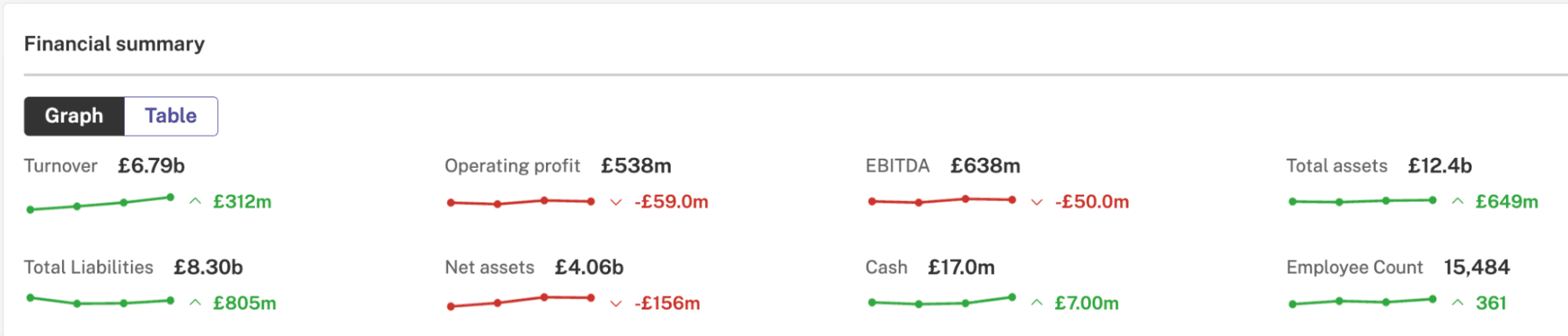Click the EBITDA red sparkline chart
1568x336 pixels.
click(942, 201)
